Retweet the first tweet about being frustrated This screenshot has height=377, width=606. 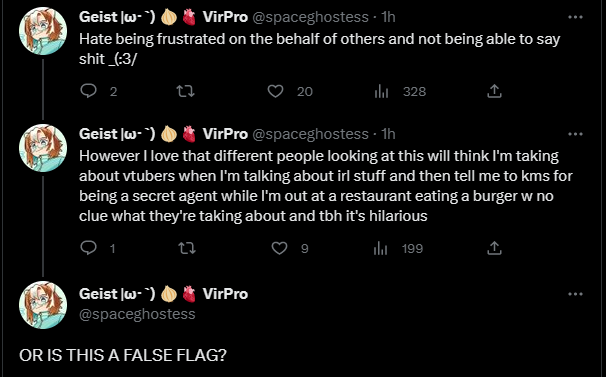pos(186,91)
